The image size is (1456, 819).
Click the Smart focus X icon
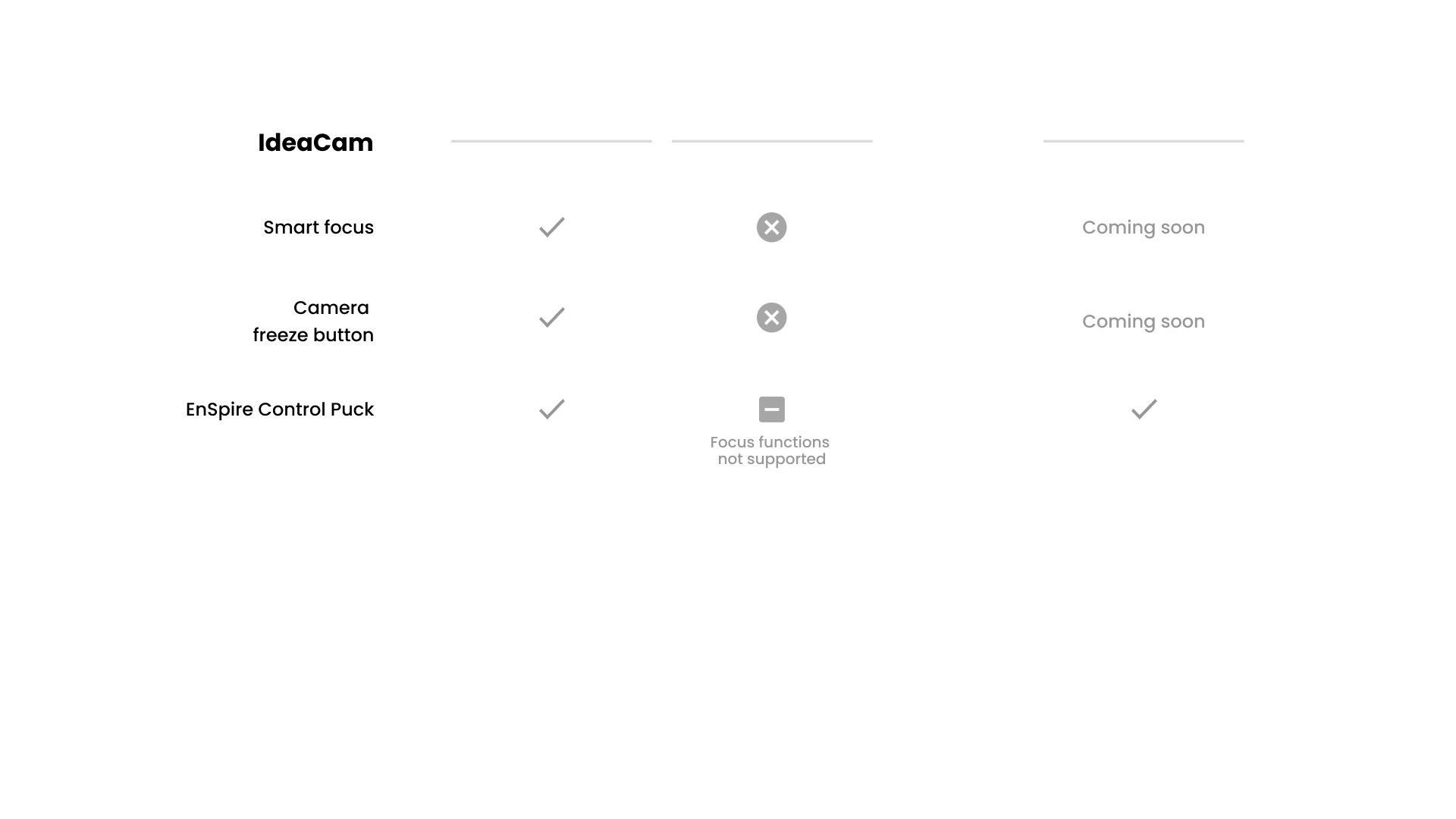pyautogui.click(x=772, y=227)
